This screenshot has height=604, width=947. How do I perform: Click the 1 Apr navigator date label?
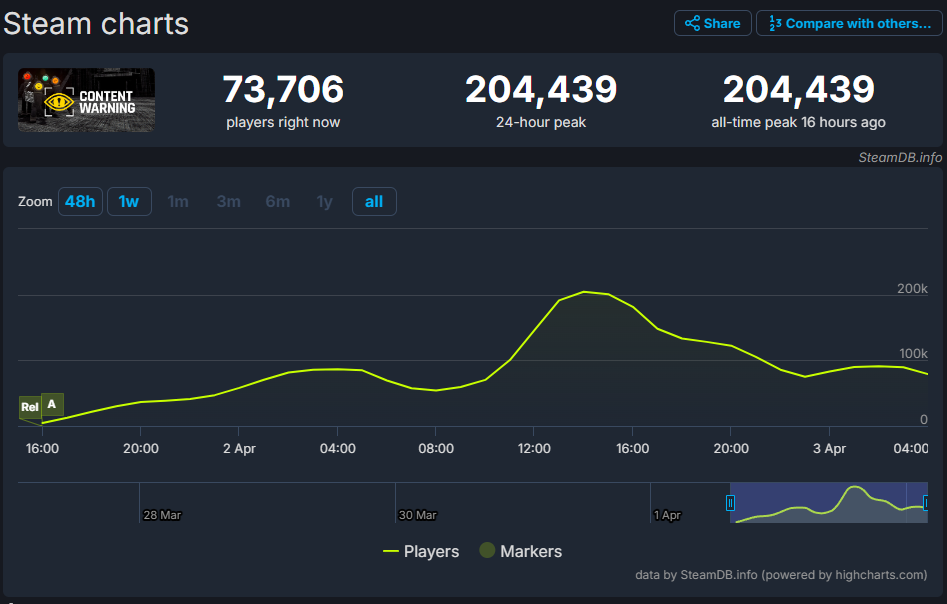[x=667, y=515]
